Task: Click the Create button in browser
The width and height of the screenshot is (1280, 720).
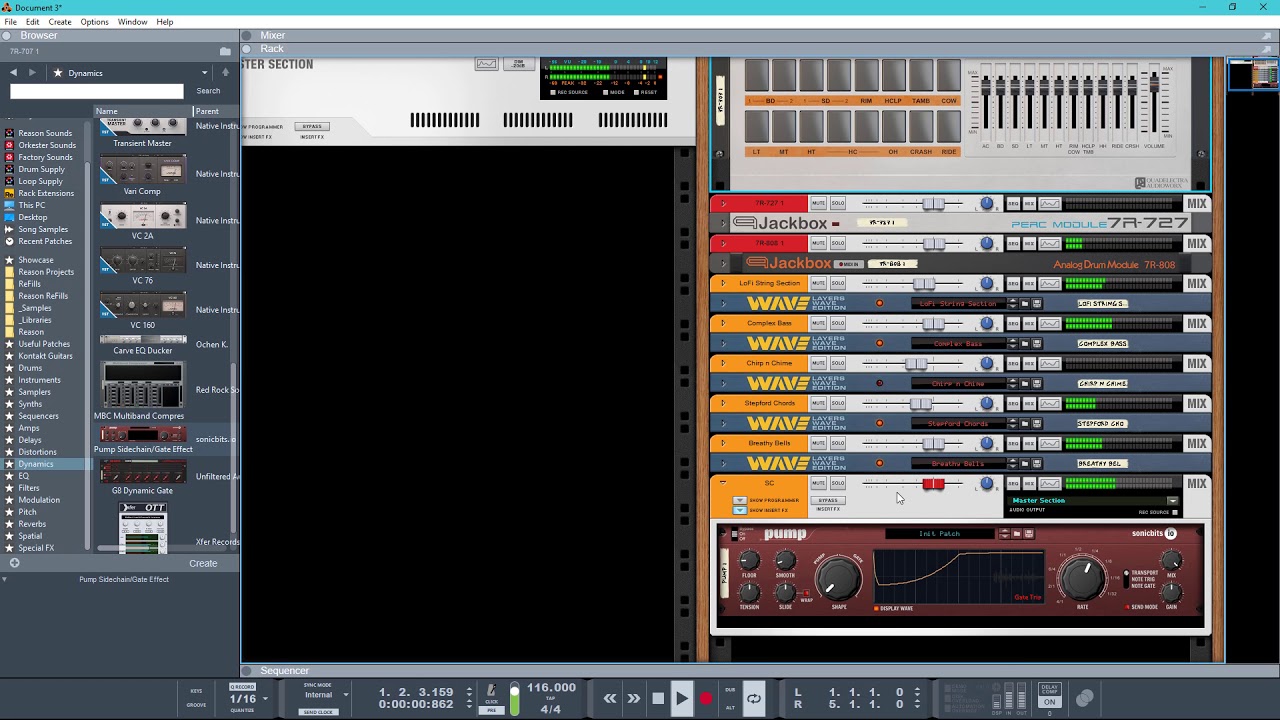Action: pyautogui.click(x=203, y=563)
